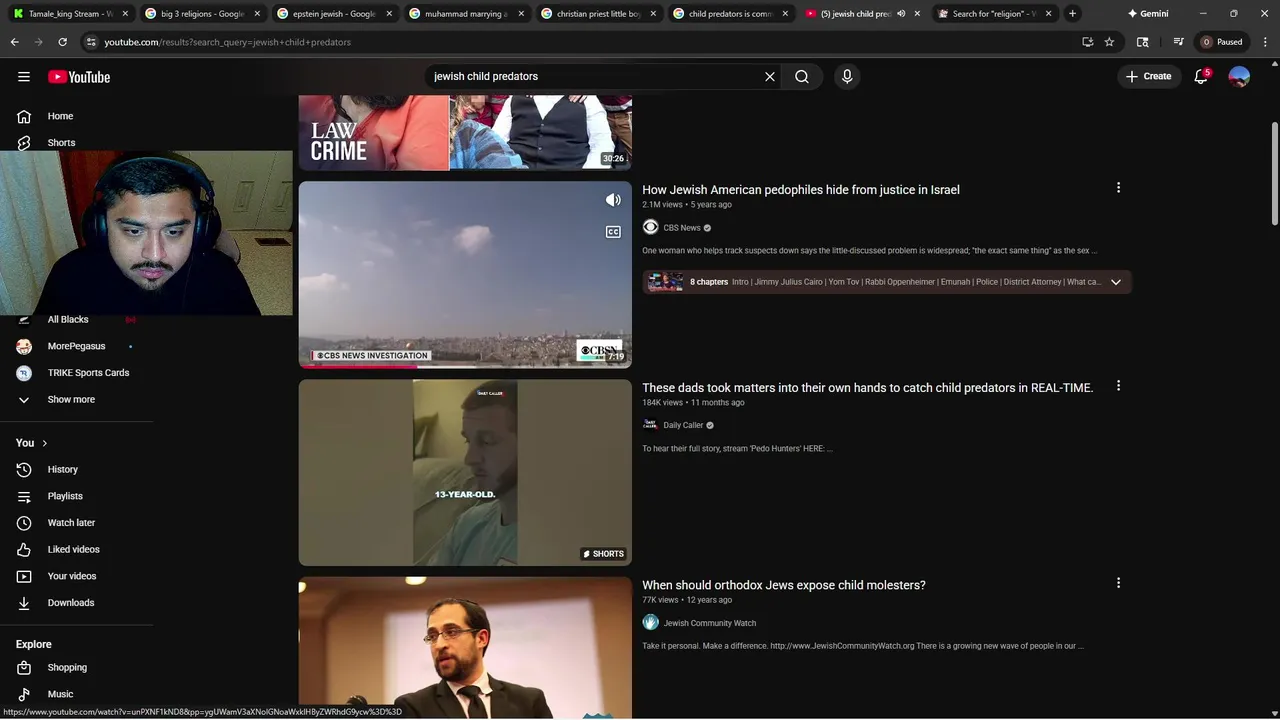This screenshot has width=1280, height=720.
Task: Open the You section chevron
Action: [44, 443]
